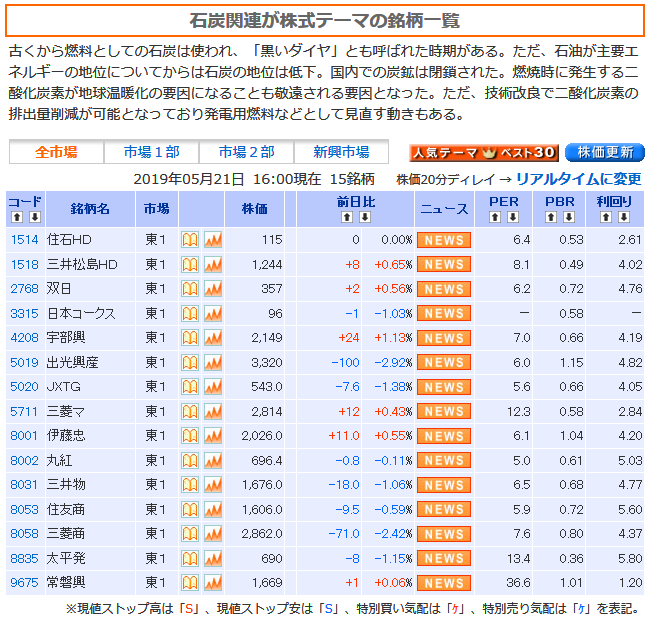Open the NEWS icon for 丸紅
The width and height of the screenshot is (652, 625).
[x=443, y=460]
